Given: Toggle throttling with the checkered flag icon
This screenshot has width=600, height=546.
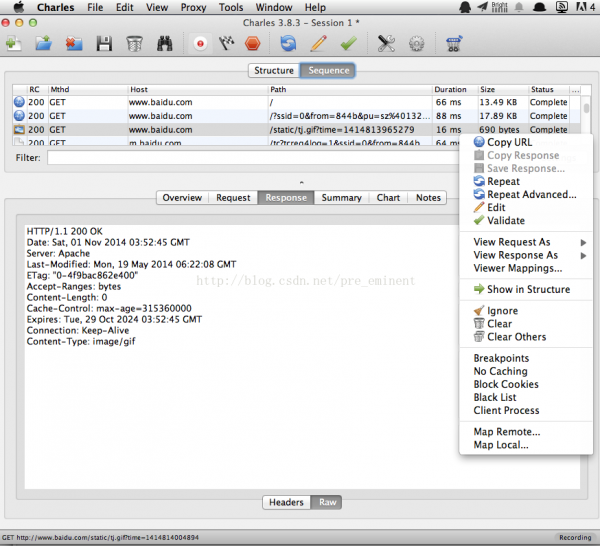Looking at the screenshot, I should click(x=227, y=43).
